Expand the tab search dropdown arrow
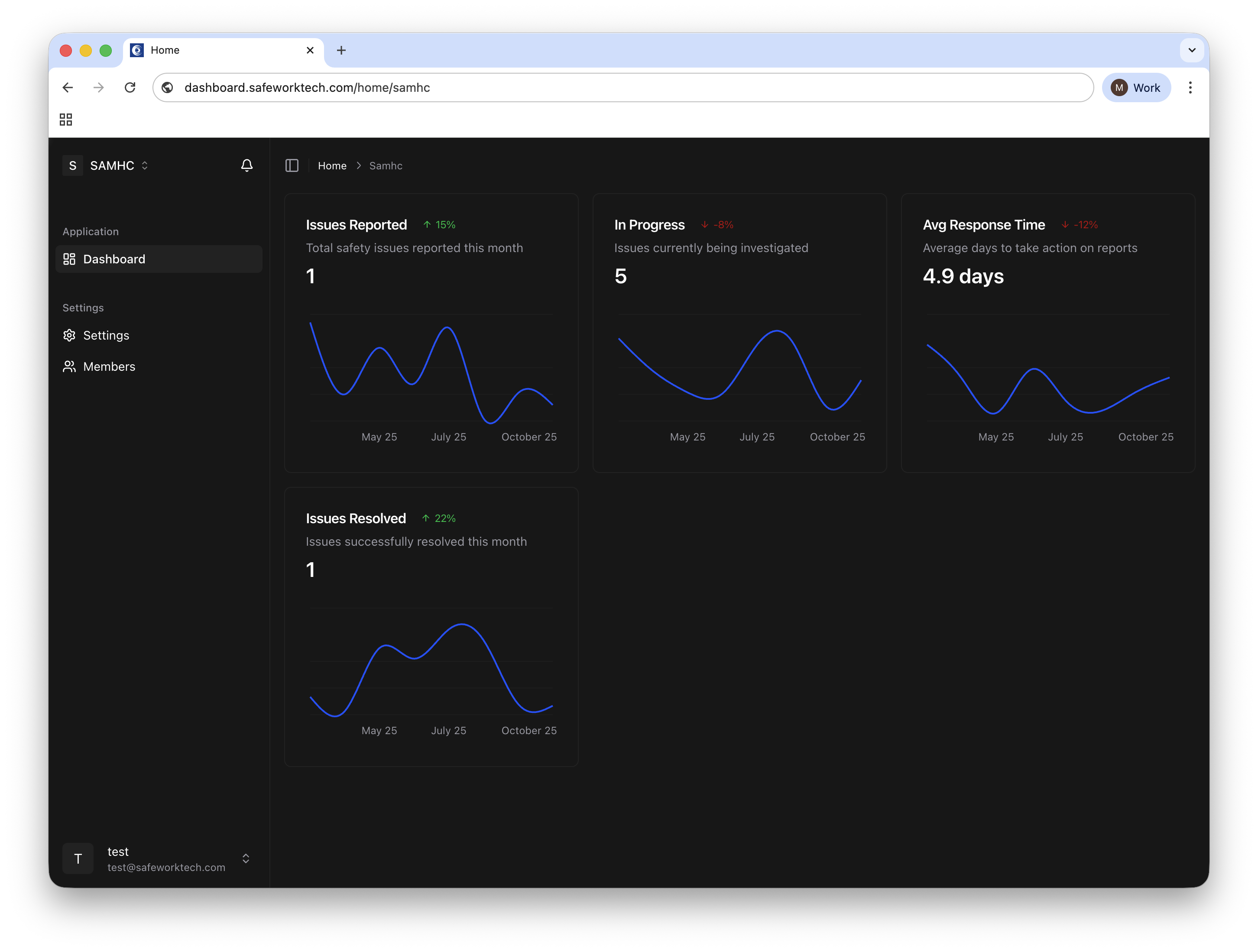Image resolution: width=1258 pixels, height=952 pixels. 1191,50
